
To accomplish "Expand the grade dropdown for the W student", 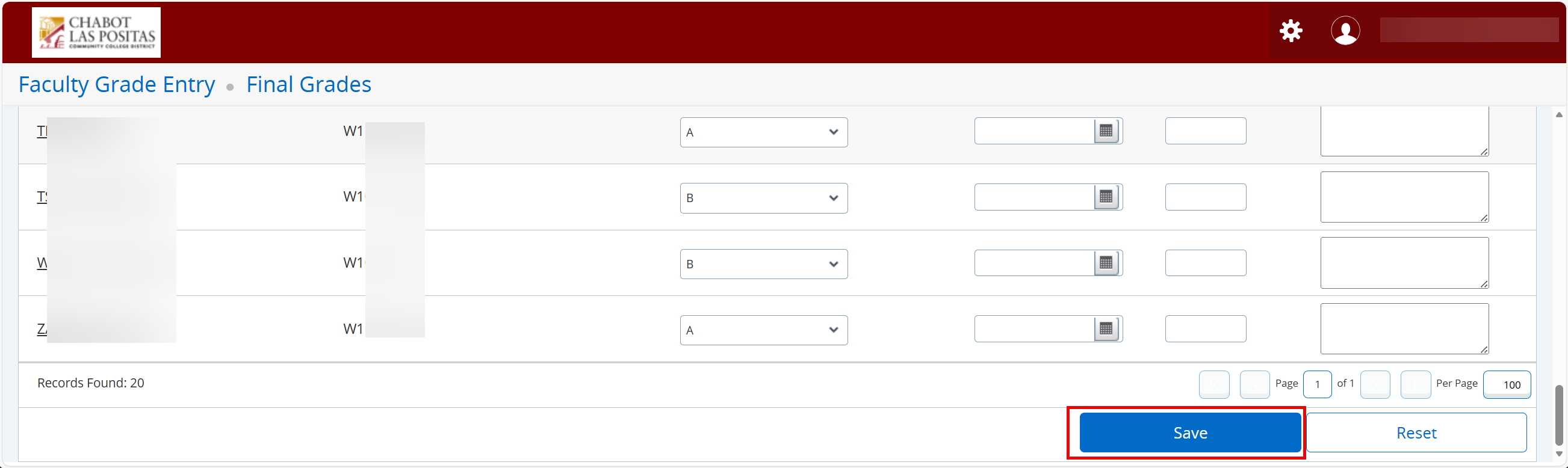I will point(763,264).
